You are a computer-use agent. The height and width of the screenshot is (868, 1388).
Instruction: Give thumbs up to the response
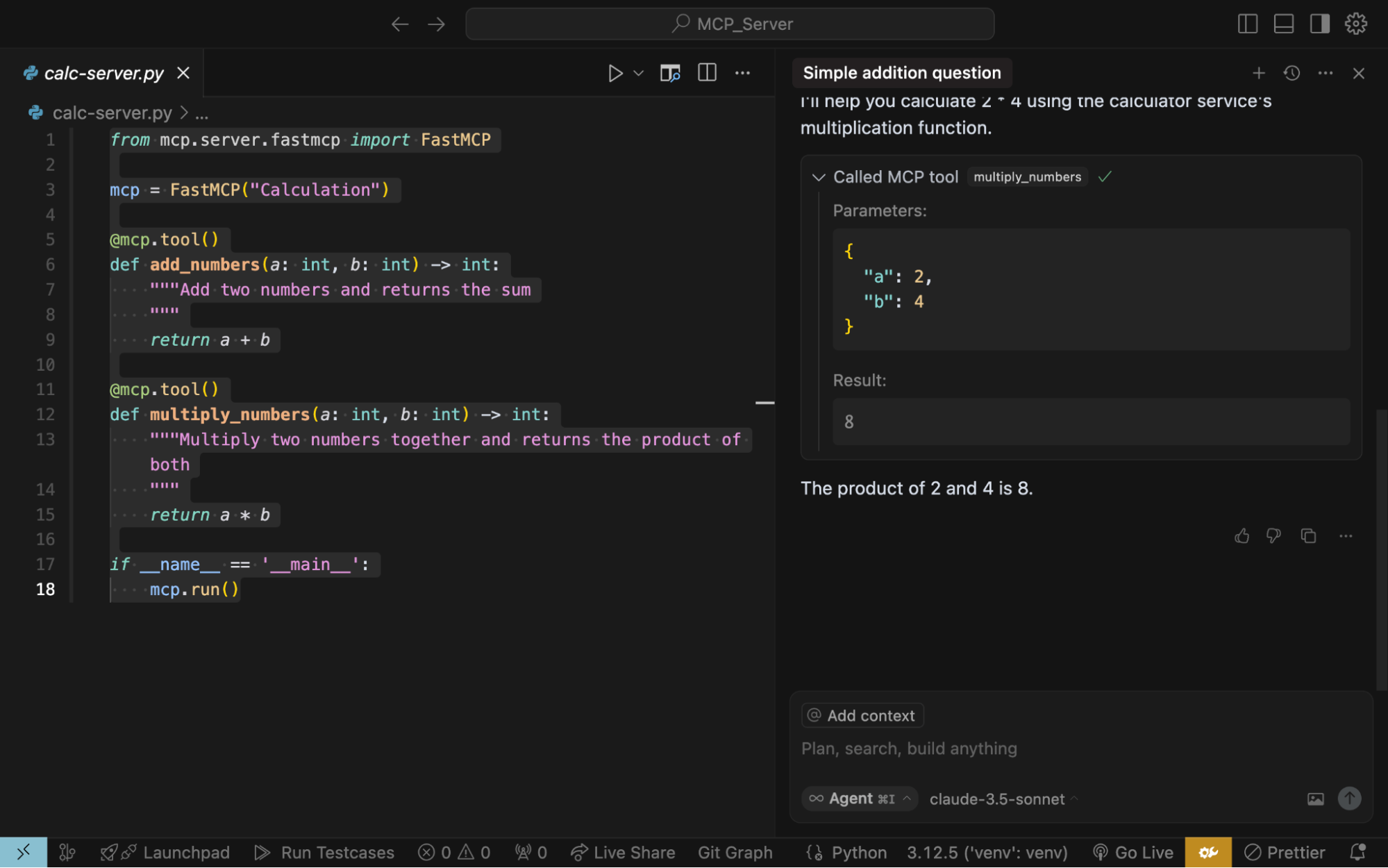pos(1242,535)
